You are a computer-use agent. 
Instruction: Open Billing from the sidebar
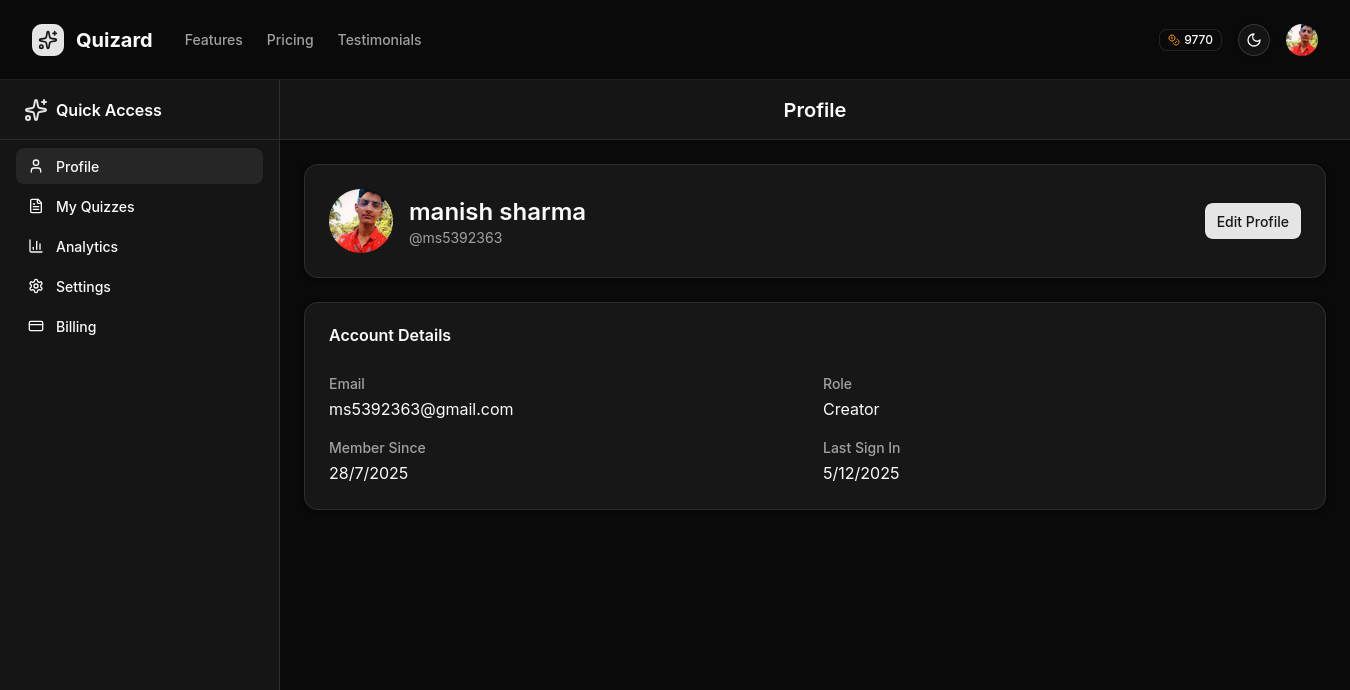(139, 326)
